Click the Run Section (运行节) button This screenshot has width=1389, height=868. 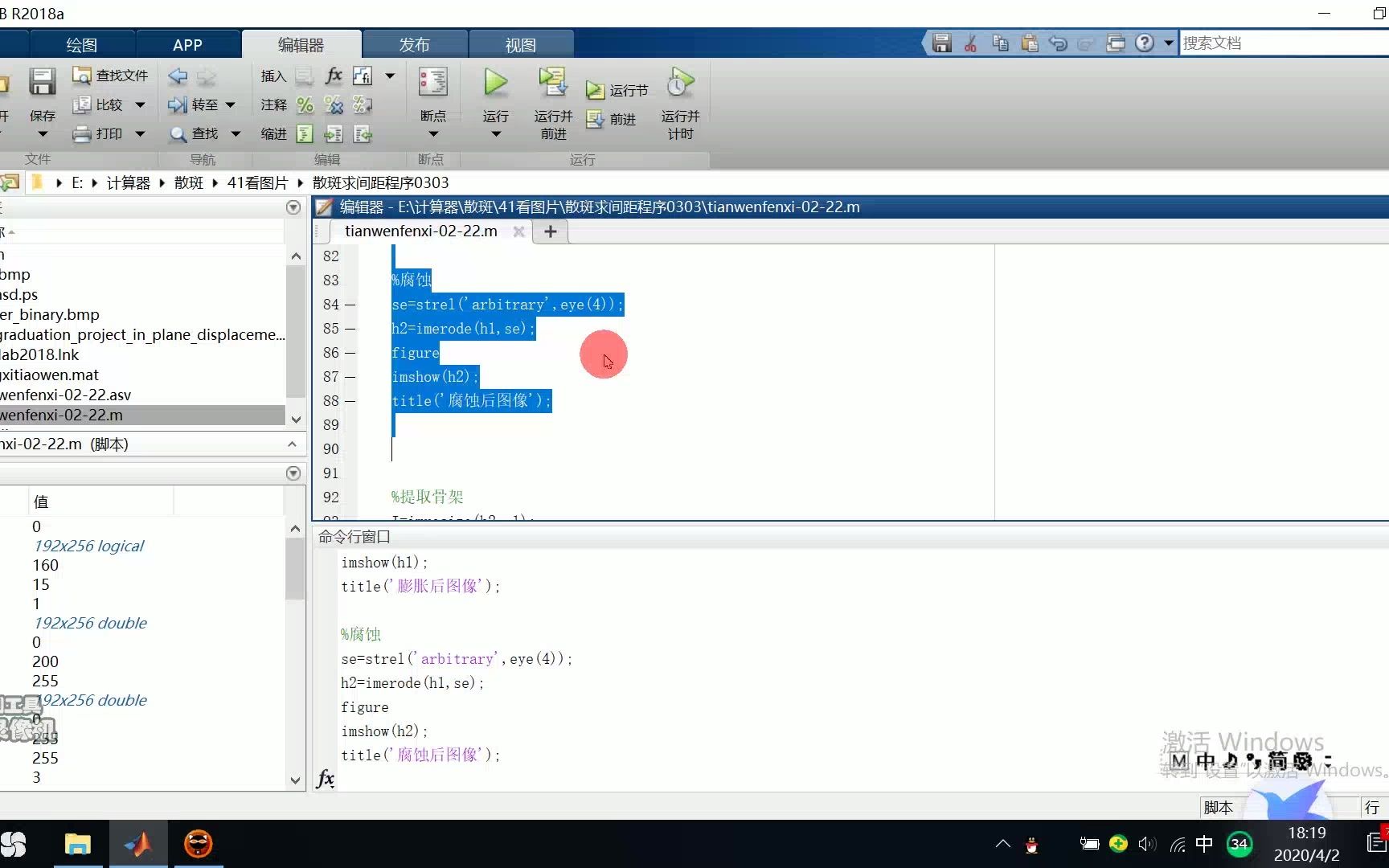[x=617, y=90]
